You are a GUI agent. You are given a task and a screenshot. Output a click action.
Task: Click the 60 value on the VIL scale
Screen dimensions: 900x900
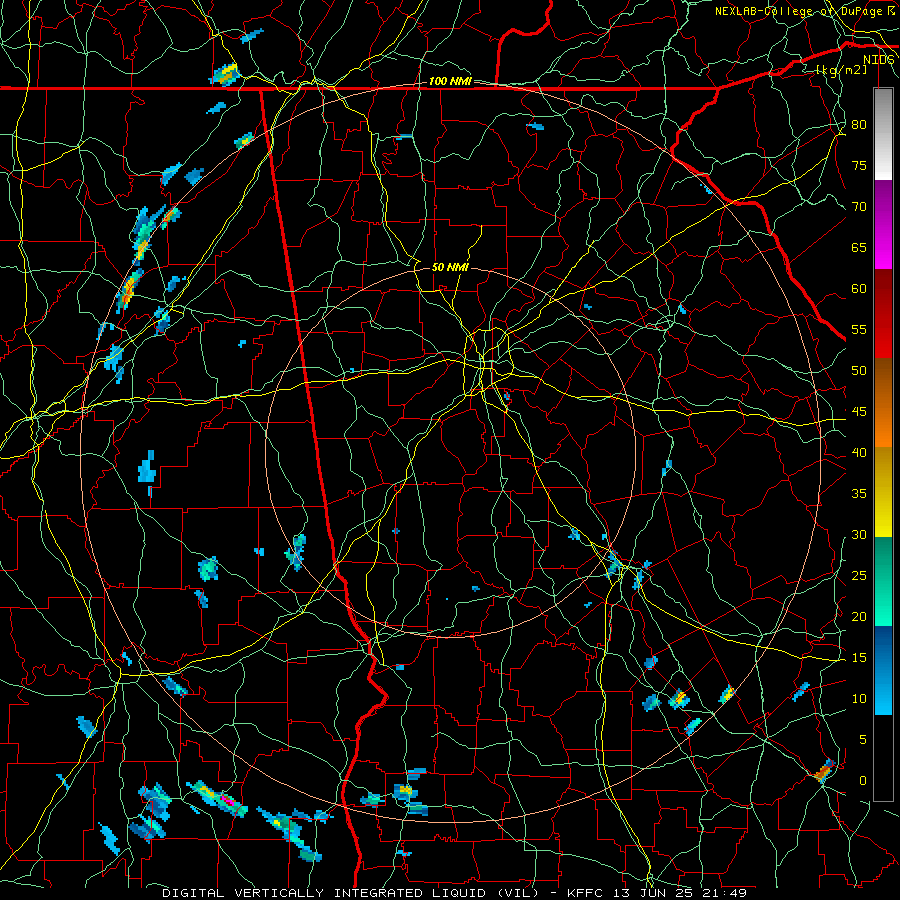click(859, 289)
